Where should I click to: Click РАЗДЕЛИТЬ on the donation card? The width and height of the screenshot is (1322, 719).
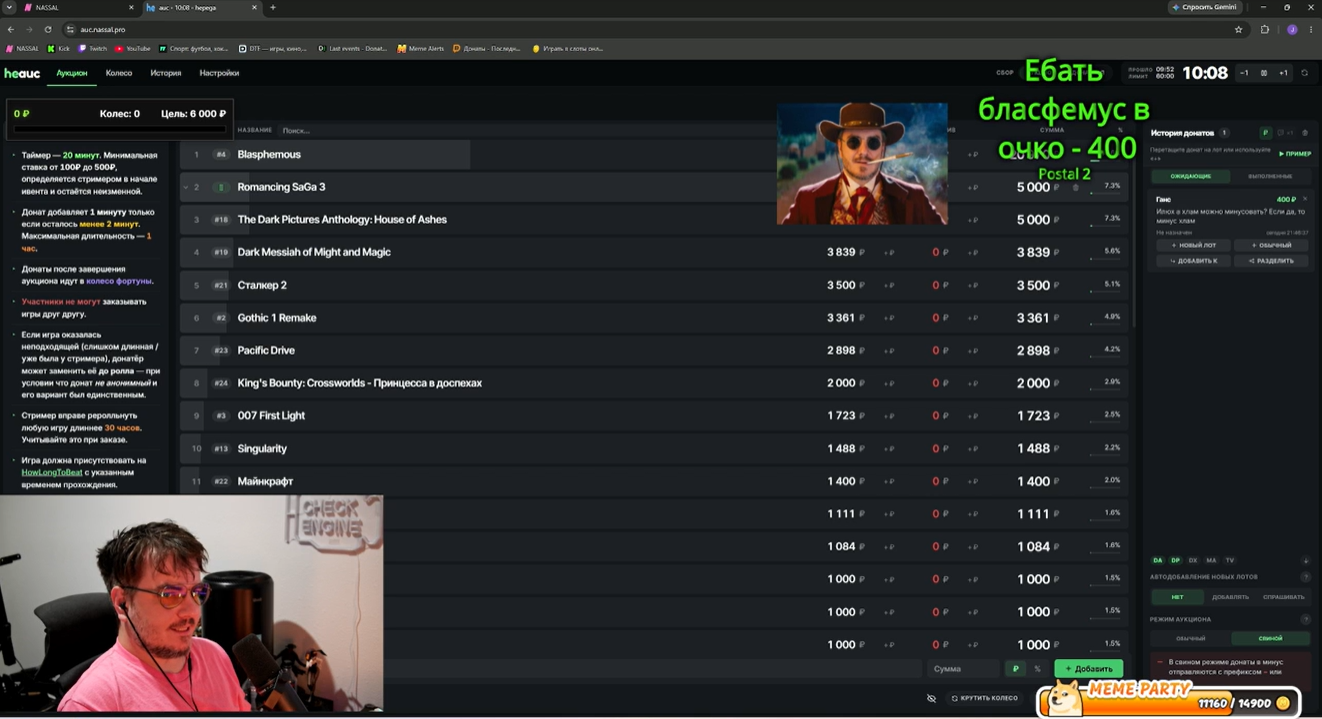point(1271,261)
